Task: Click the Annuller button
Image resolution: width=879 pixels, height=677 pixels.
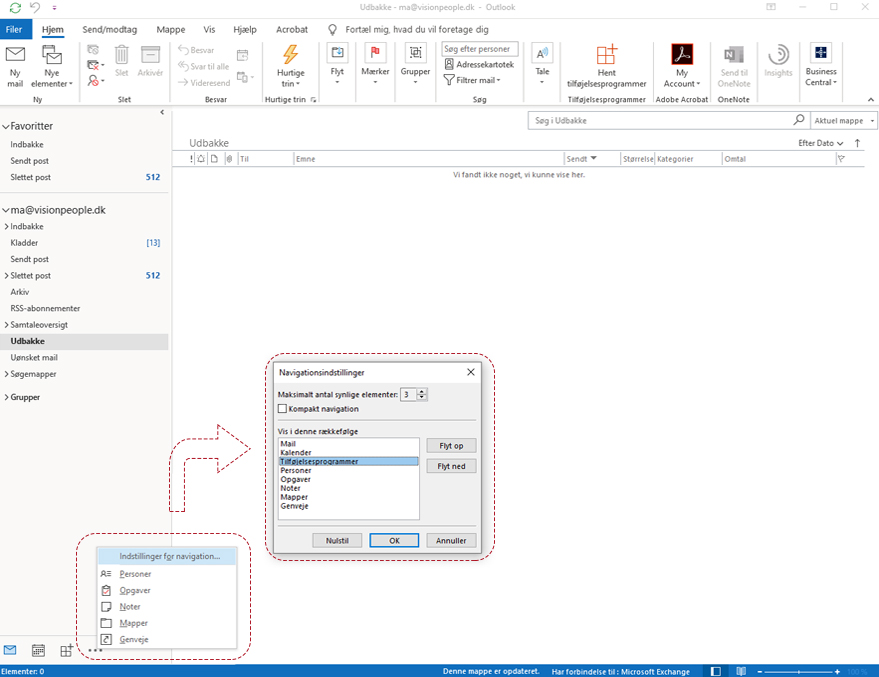Action: coord(451,540)
